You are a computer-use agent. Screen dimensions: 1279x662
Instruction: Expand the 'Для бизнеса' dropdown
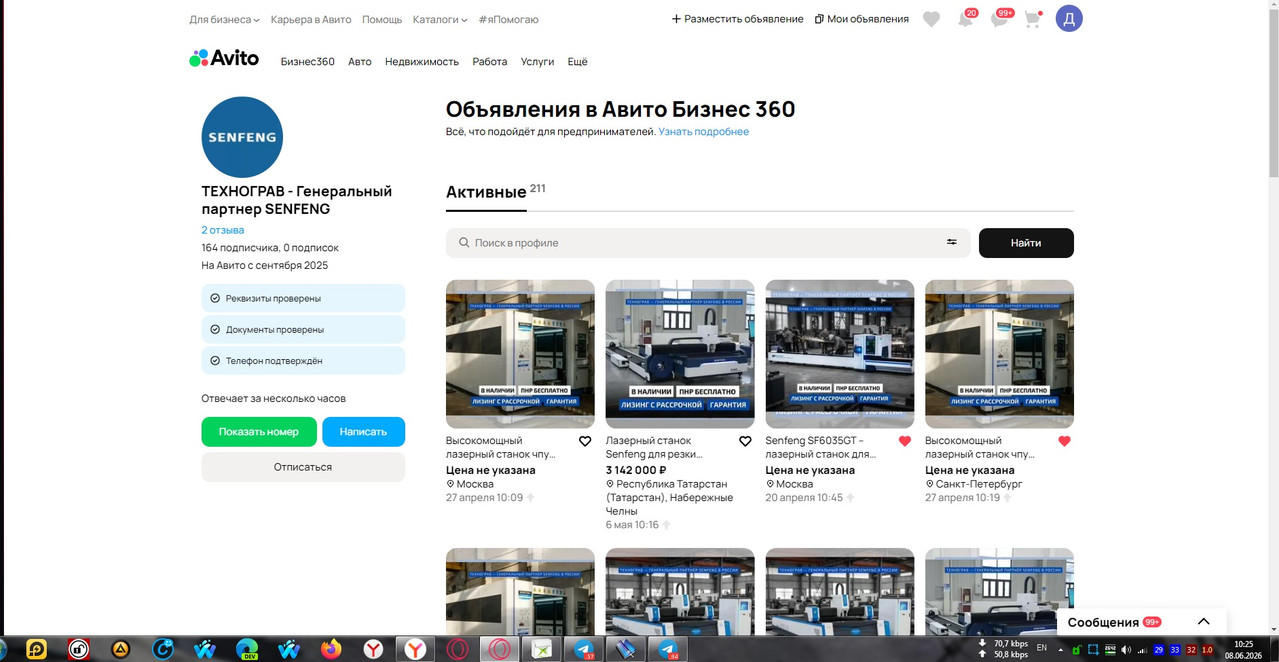225,19
